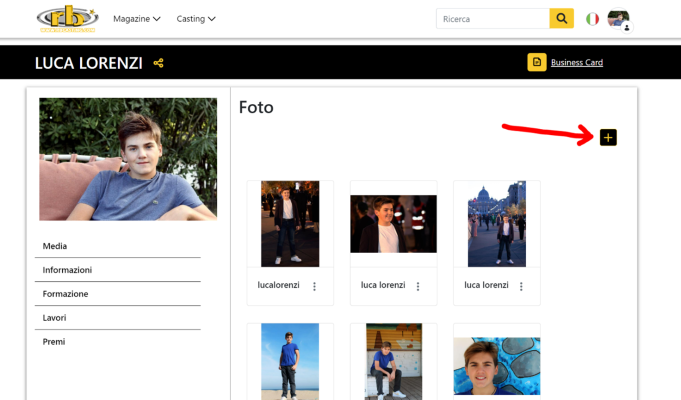
Task: Focus the Ricerca search field
Action: tap(493, 19)
